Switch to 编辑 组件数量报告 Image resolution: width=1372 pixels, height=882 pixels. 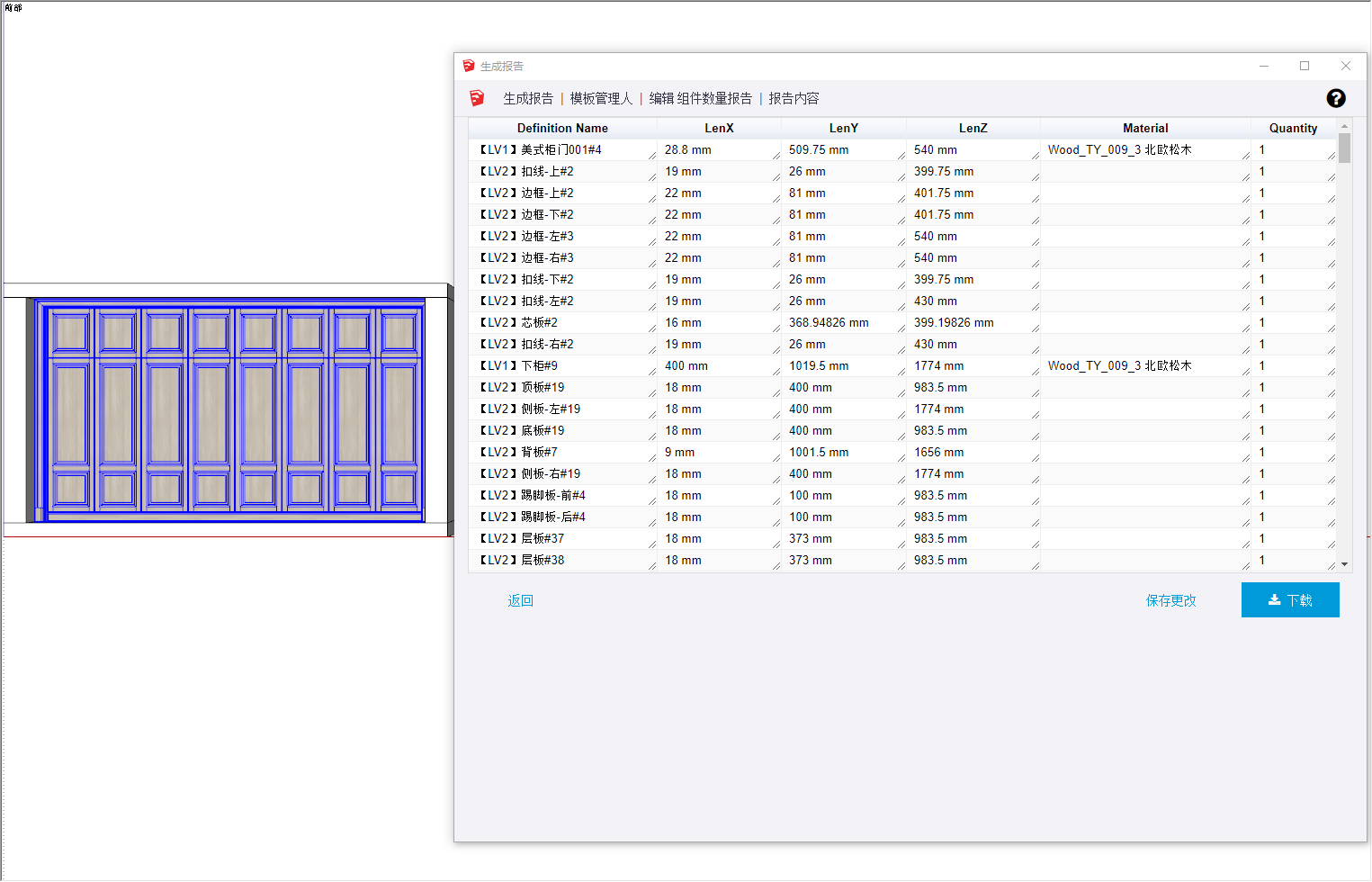point(700,98)
